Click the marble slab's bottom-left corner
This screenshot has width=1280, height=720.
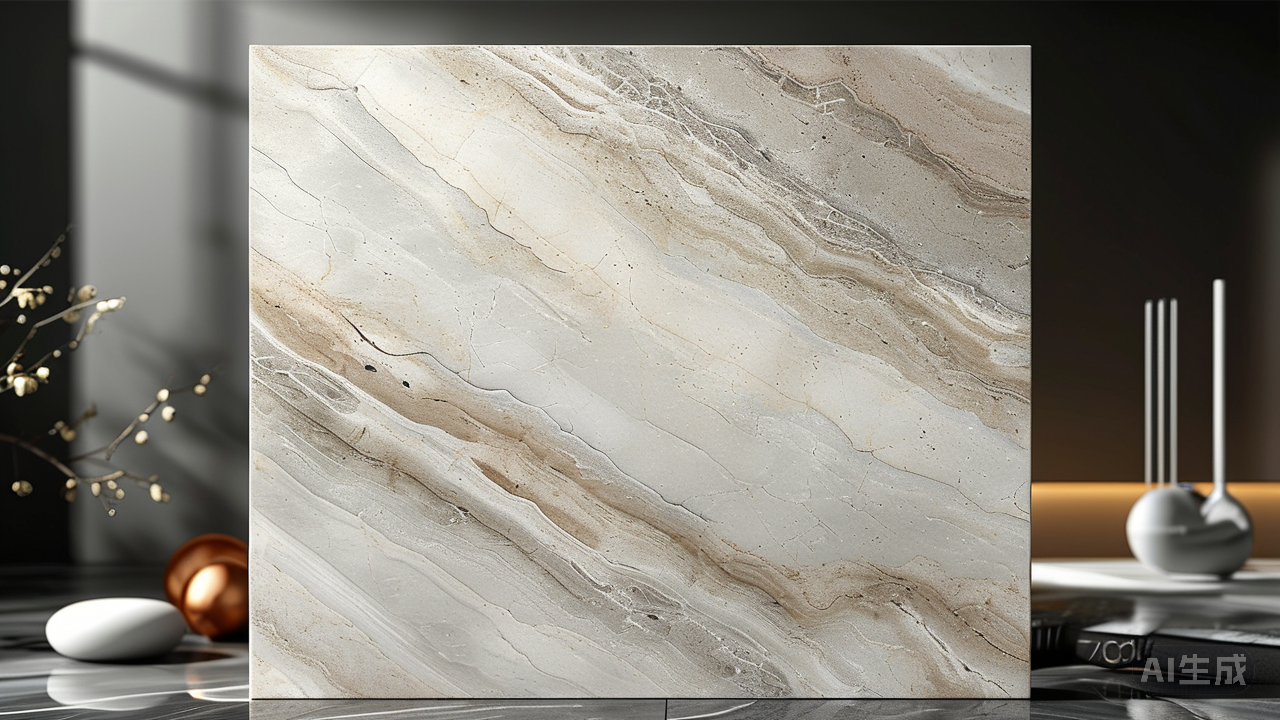(x=253, y=694)
